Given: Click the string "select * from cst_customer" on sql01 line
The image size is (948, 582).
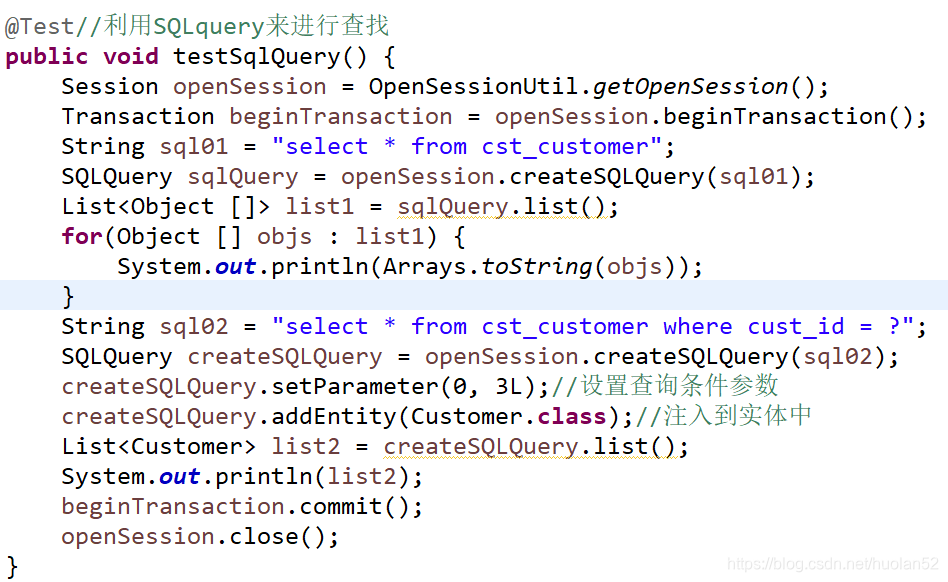Looking at the screenshot, I should click(x=467, y=147).
